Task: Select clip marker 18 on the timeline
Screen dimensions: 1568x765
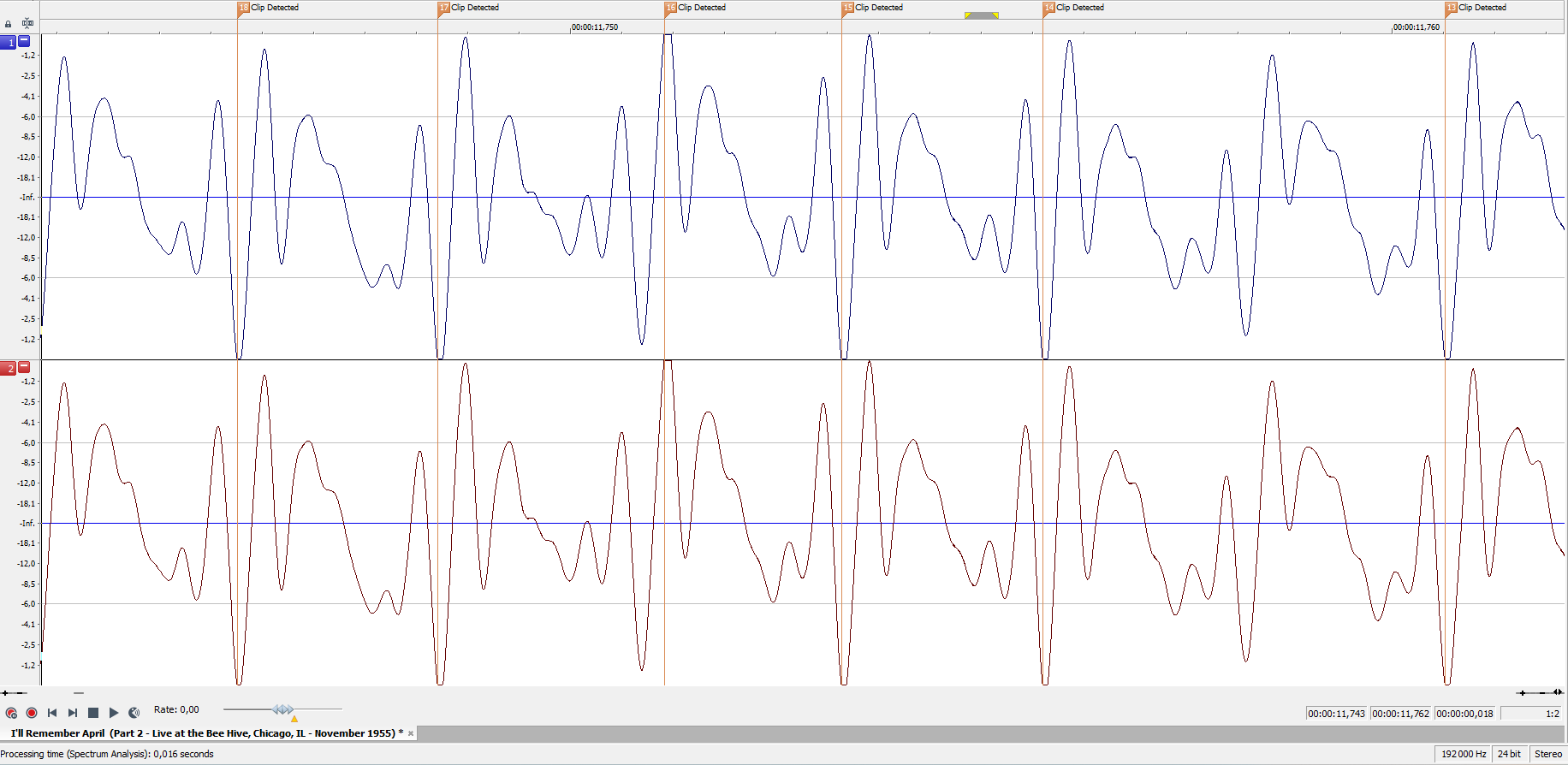Action: pos(244,8)
